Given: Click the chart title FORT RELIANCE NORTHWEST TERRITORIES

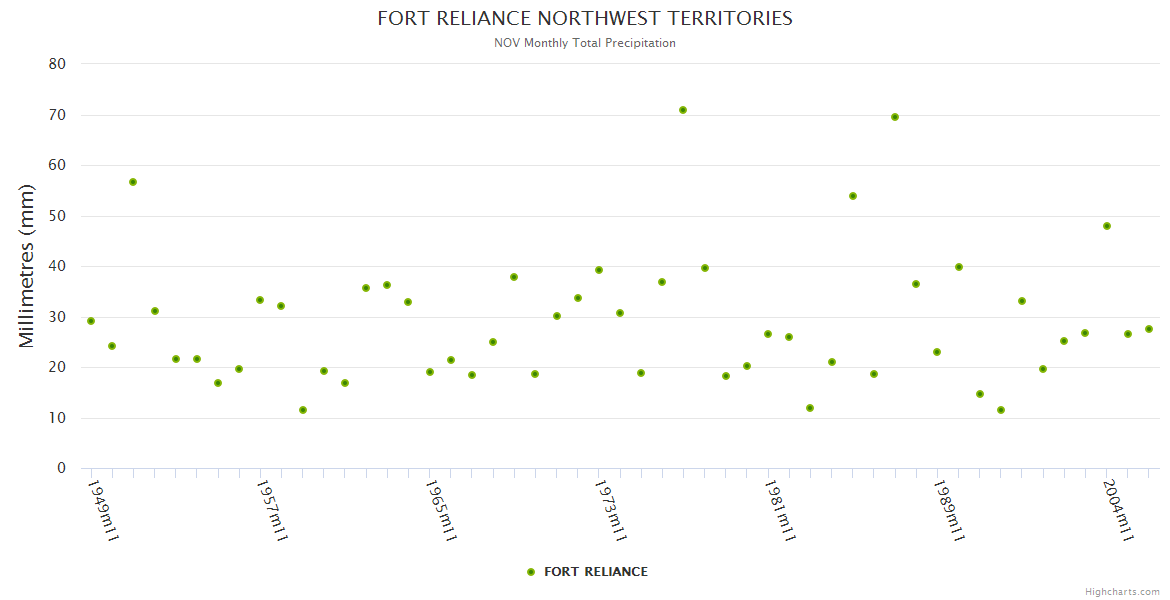Looking at the screenshot, I should (x=585, y=19).
